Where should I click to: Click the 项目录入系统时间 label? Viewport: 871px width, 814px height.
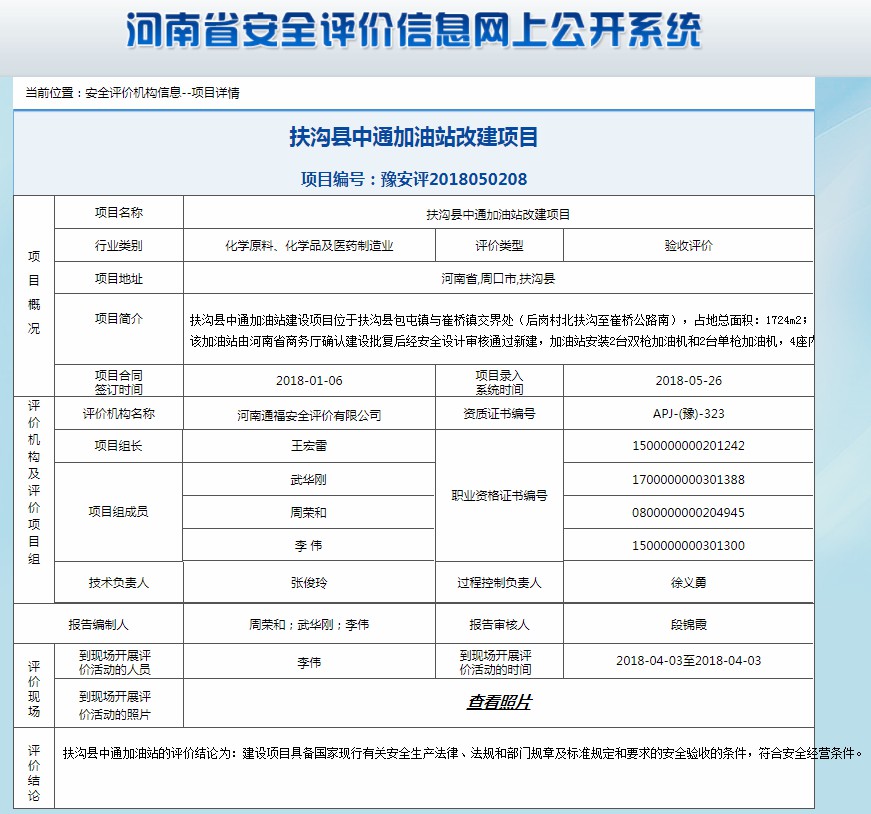[x=499, y=382]
